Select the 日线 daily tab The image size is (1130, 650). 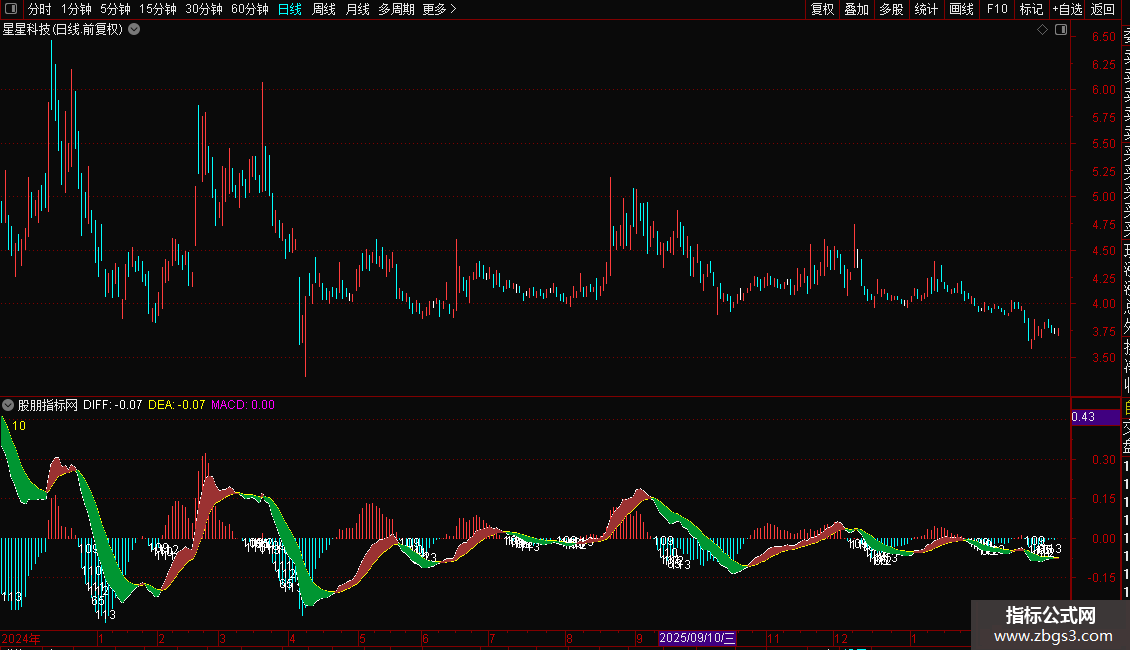point(290,9)
